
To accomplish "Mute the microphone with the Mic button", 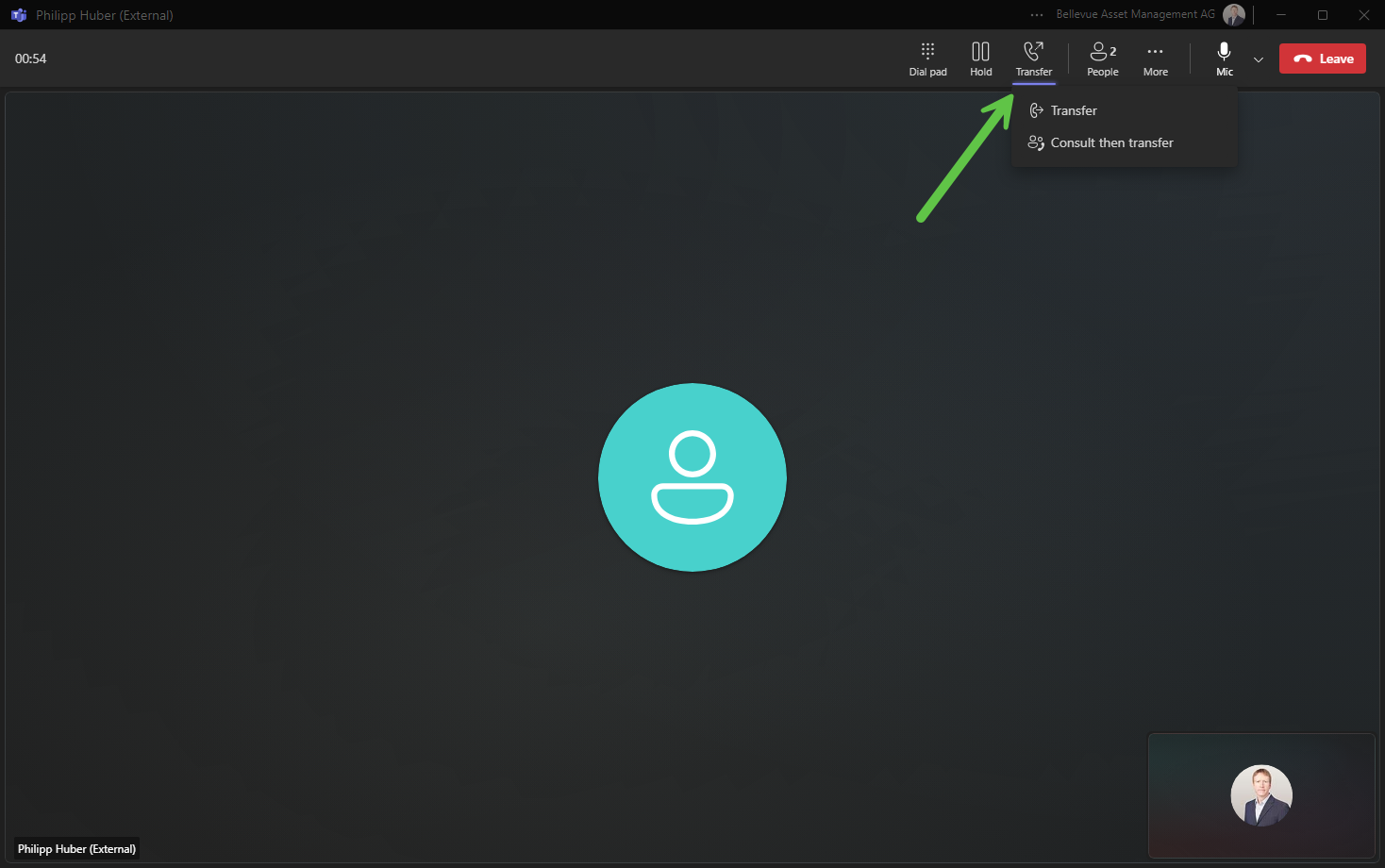I will 1224,58.
